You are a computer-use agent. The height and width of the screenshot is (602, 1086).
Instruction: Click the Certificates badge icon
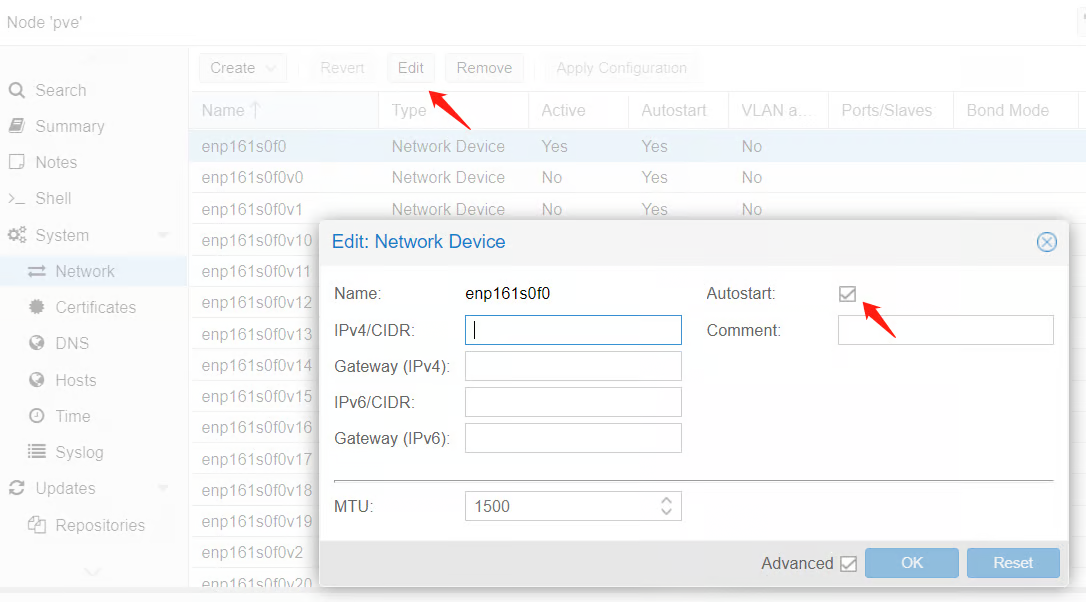pos(37,308)
